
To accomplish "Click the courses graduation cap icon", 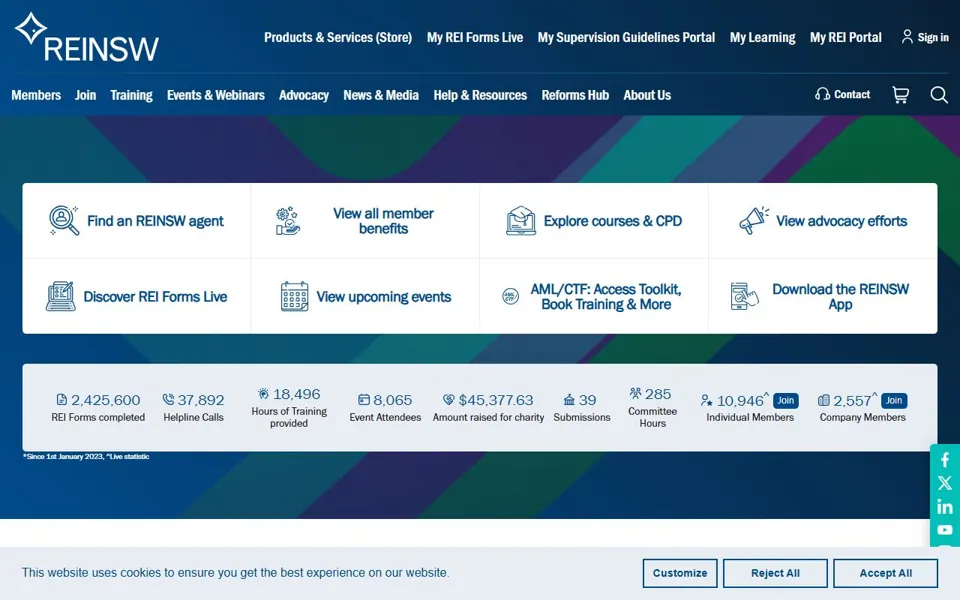I will pyautogui.click(x=521, y=220).
